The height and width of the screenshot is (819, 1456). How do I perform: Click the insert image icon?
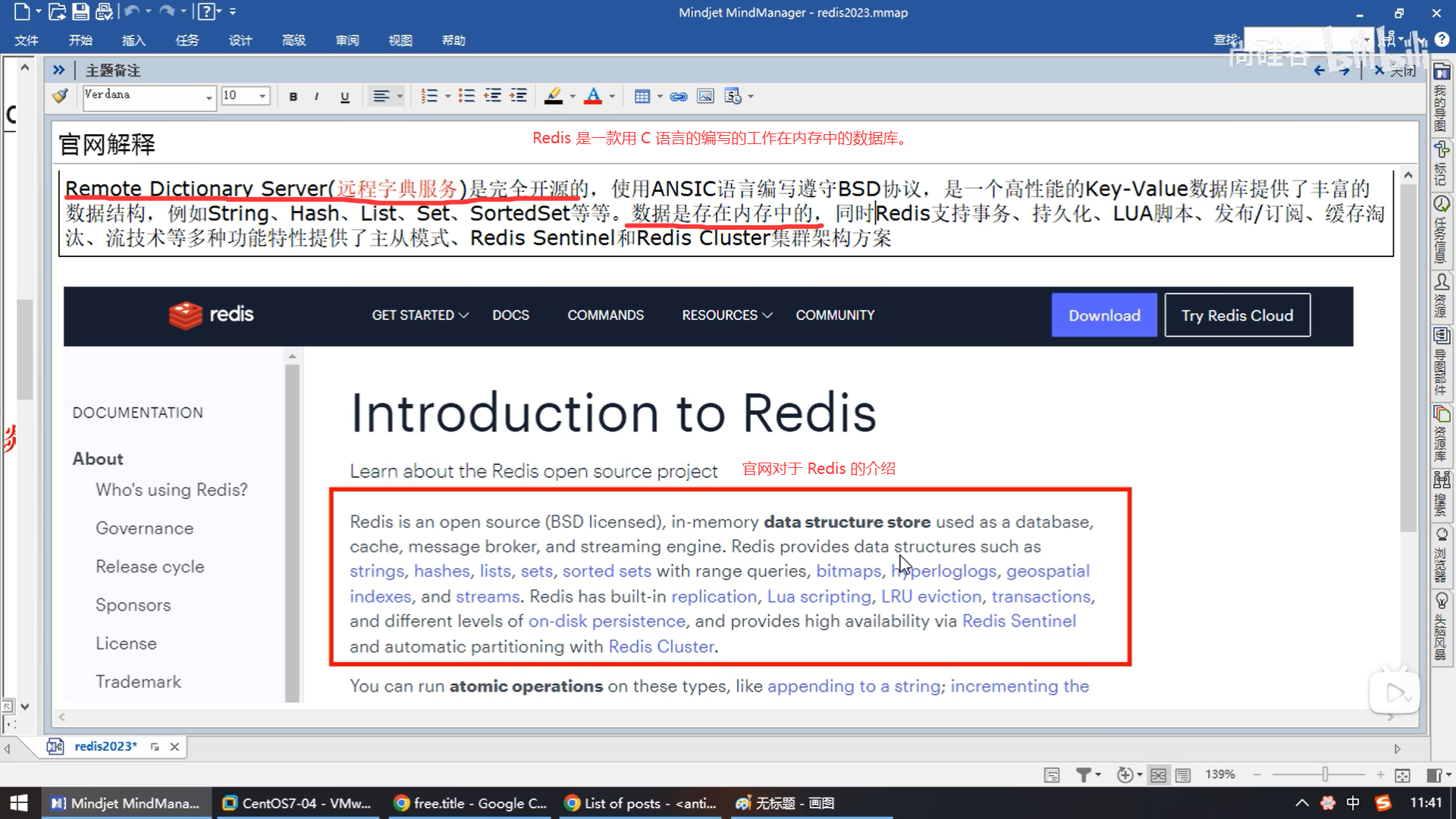[705, 96]
